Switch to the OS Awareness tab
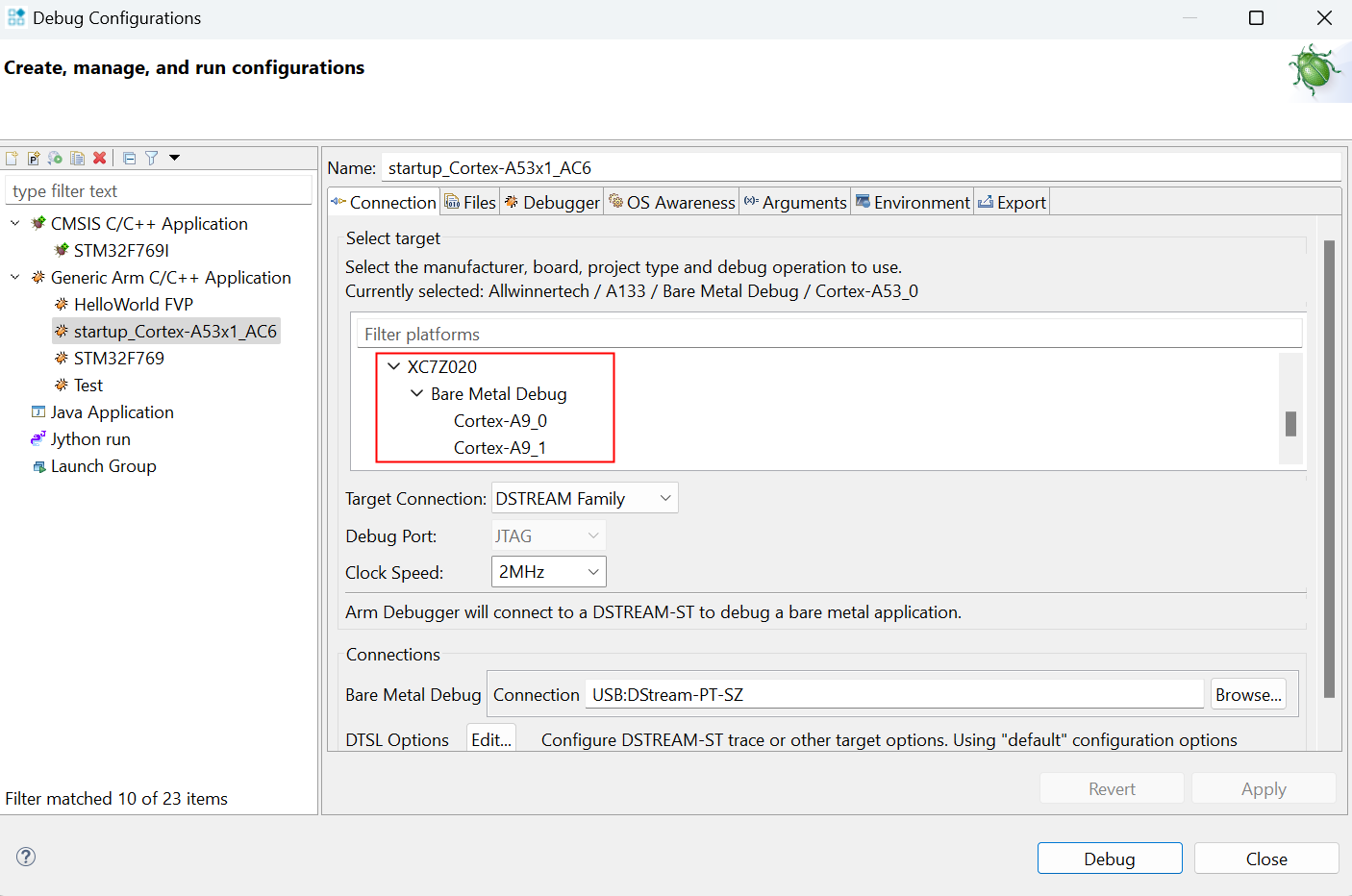 coord(671,202)
